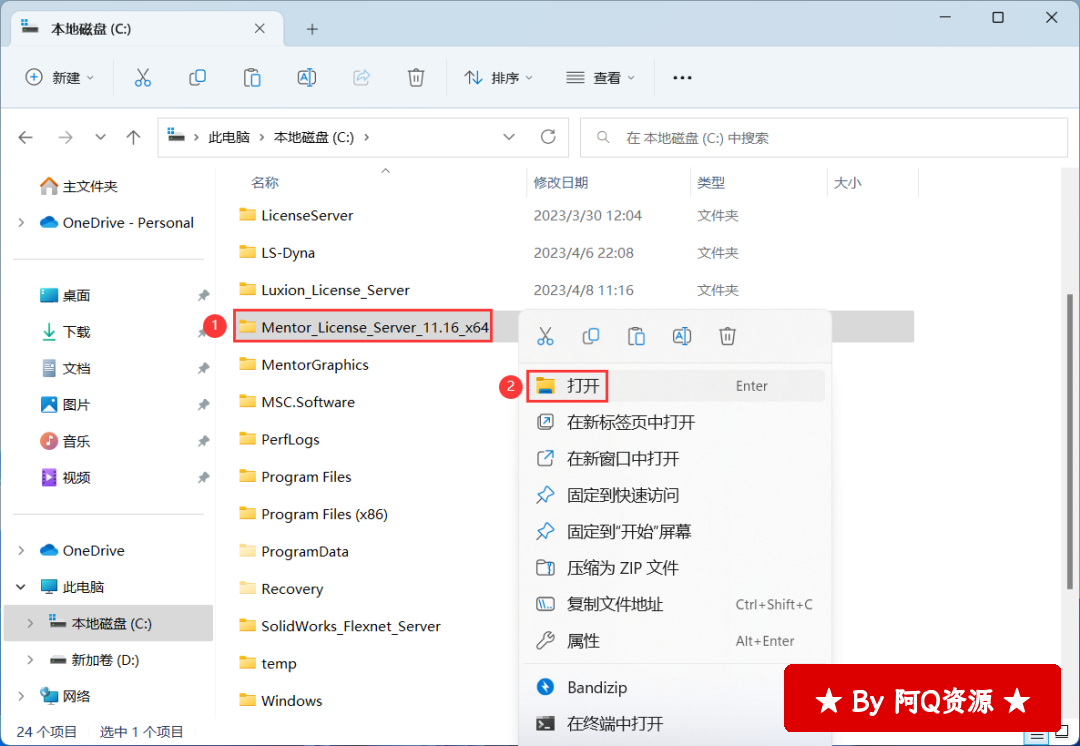Click the Cut icon in the context menu

[546, 336]
